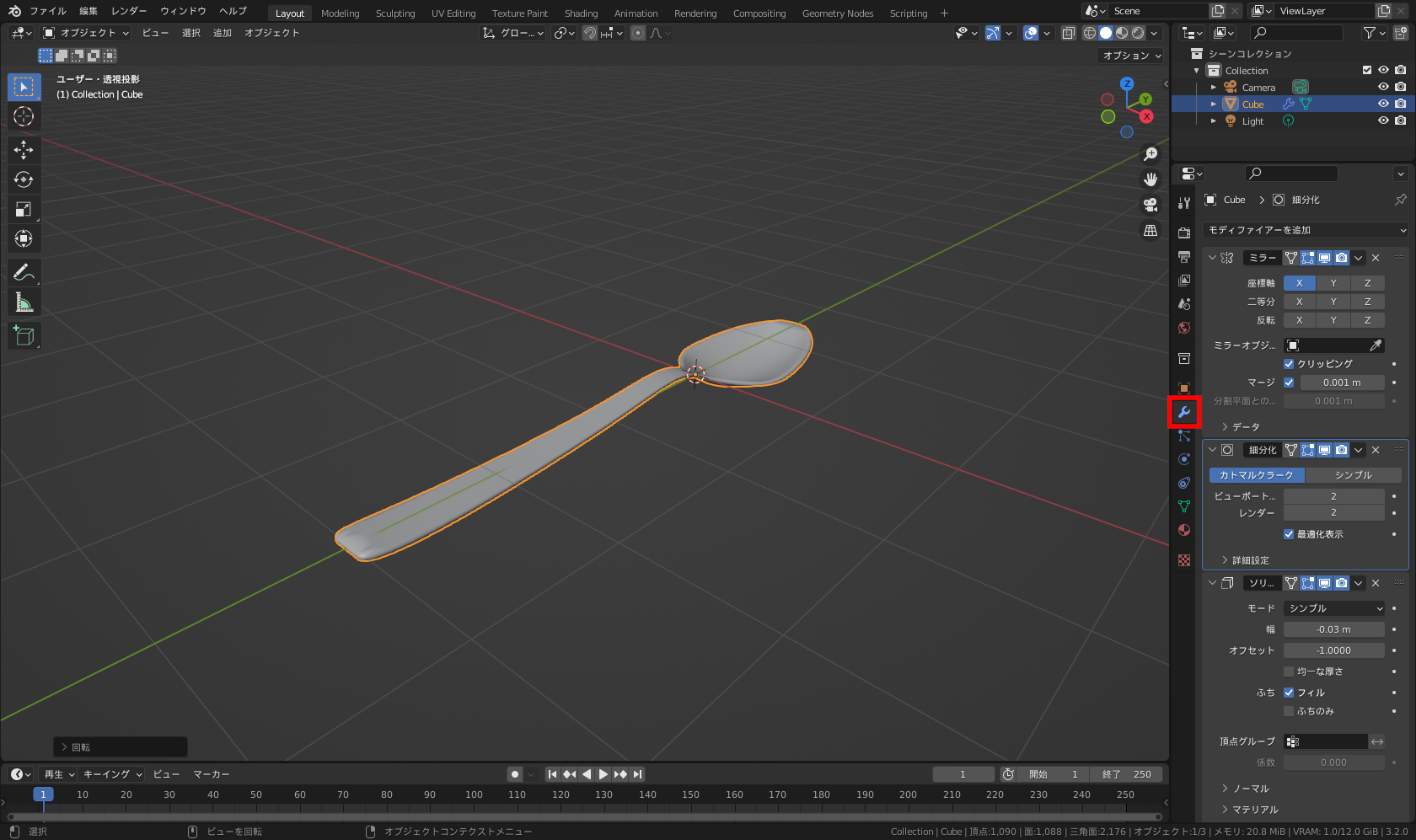Switch viewport to rendered shading
The width and height of the screenshot is (1416, 840).
1138,33
